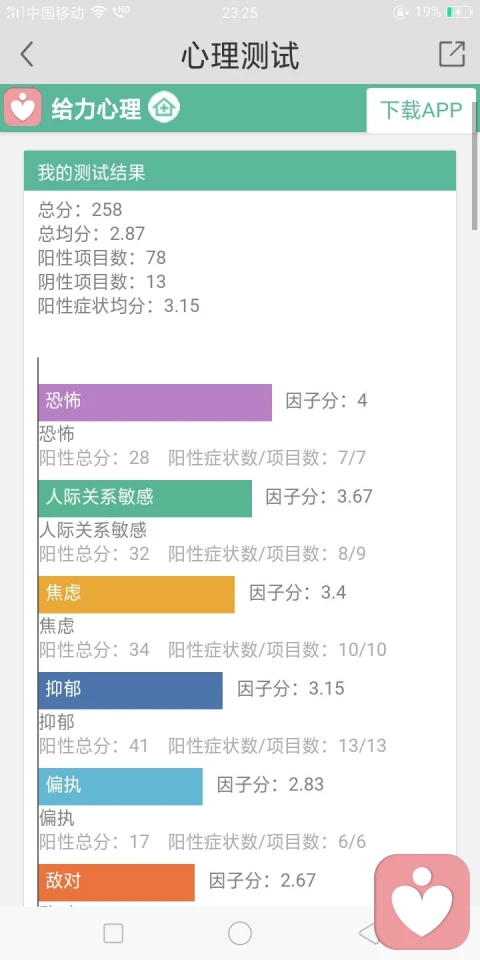Tap the 给力心理 pink heart logo

[23, 107]
